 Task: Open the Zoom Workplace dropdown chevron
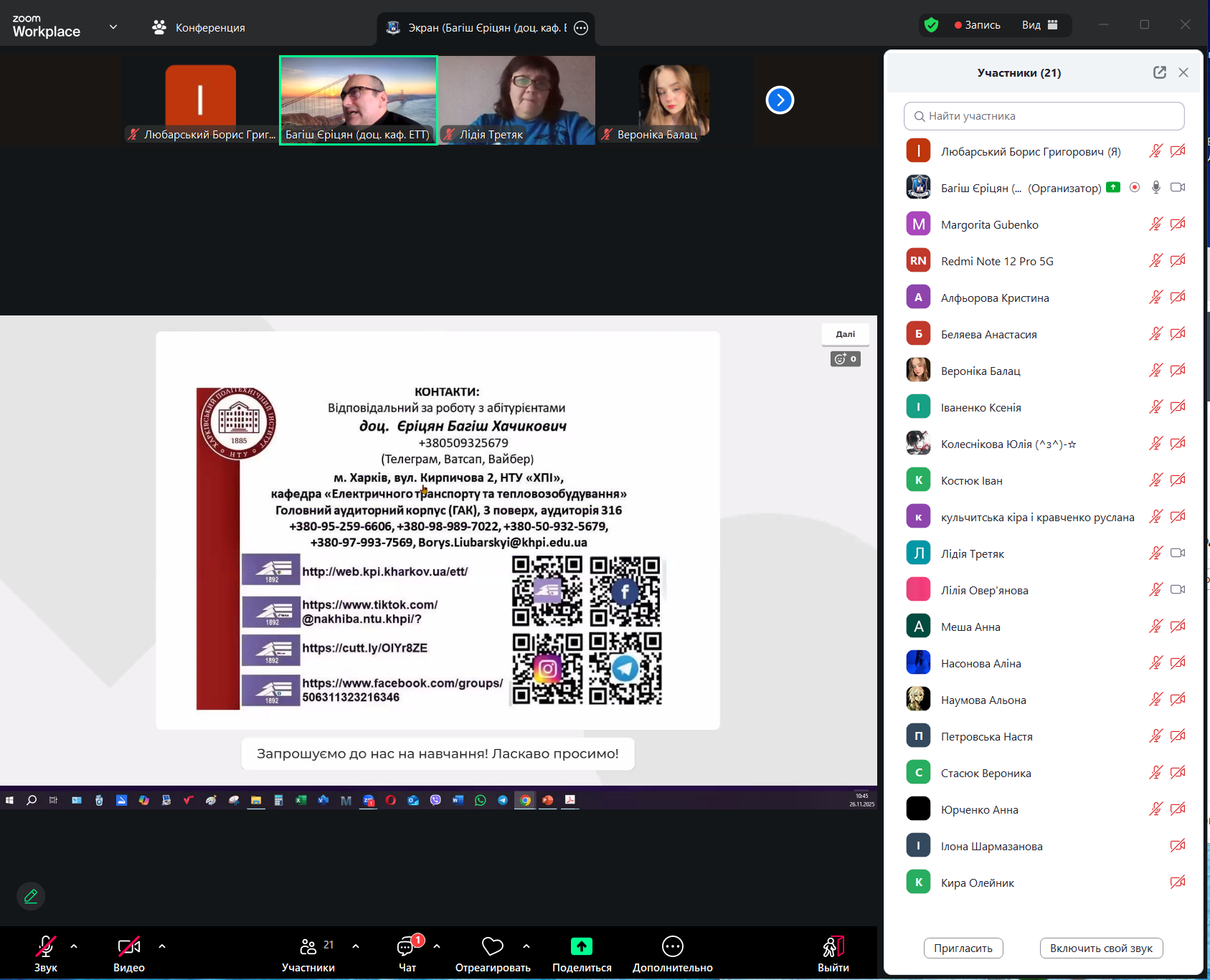pos(113,27)
